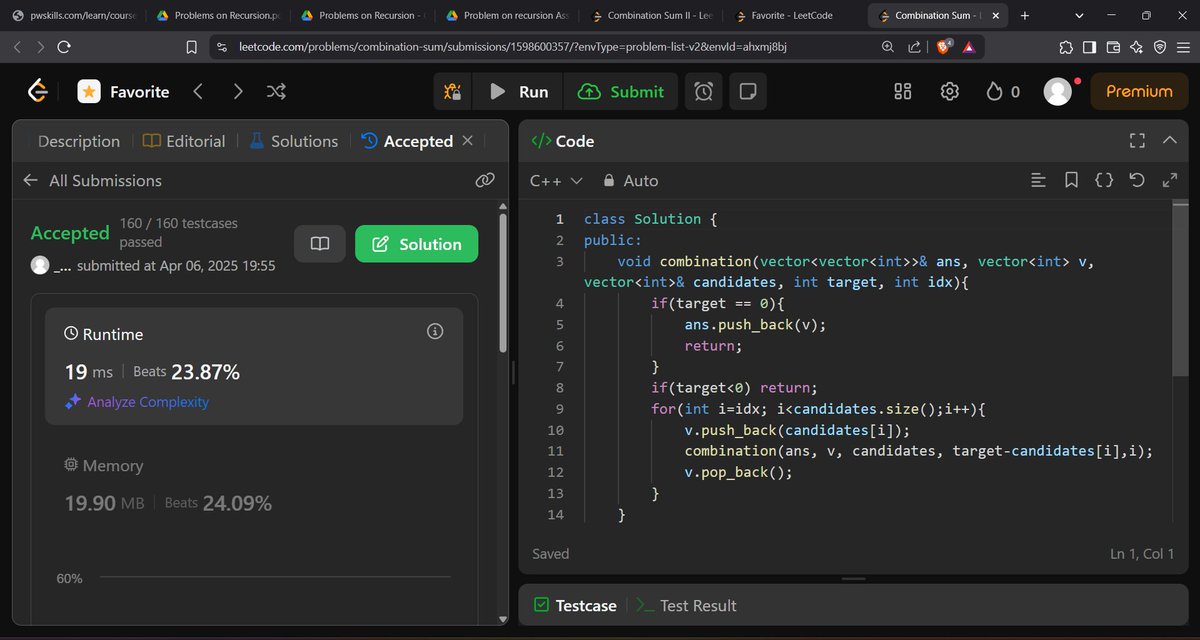Click the streak flame counter

(x=1002, y=92)
